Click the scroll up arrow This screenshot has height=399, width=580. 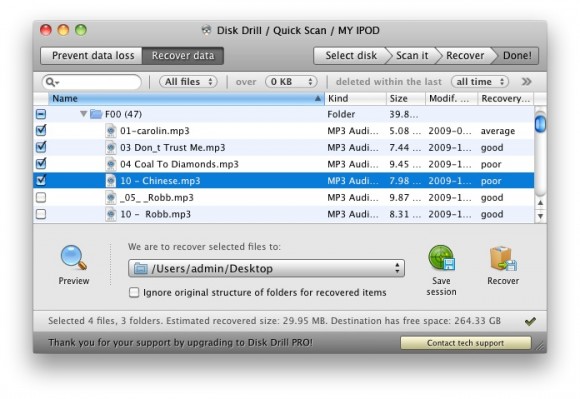[540, 203]
